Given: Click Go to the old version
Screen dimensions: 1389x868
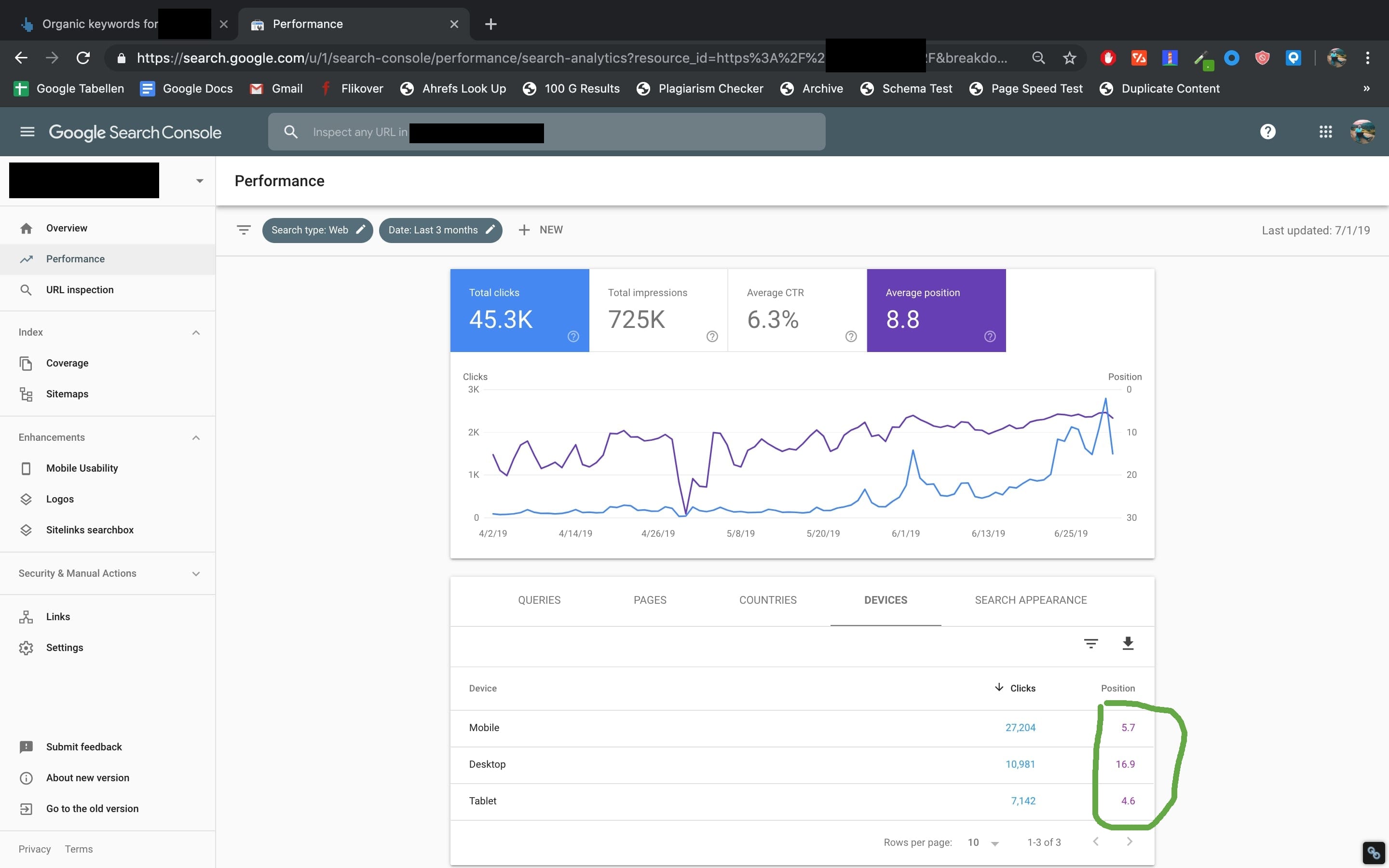Looking at the screenshot, I should 108,810.
